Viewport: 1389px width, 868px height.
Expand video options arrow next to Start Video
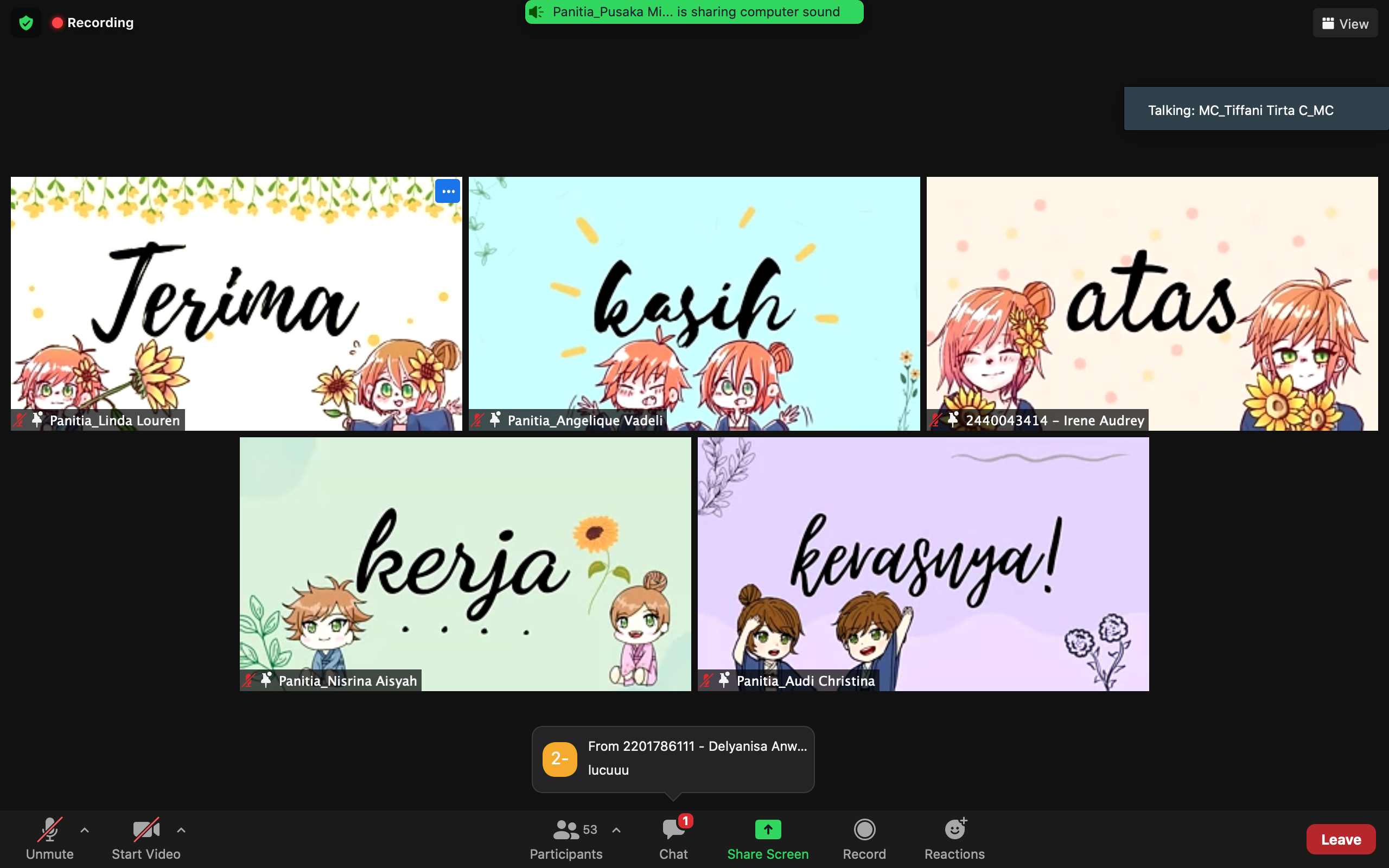[x=181, y=829]
